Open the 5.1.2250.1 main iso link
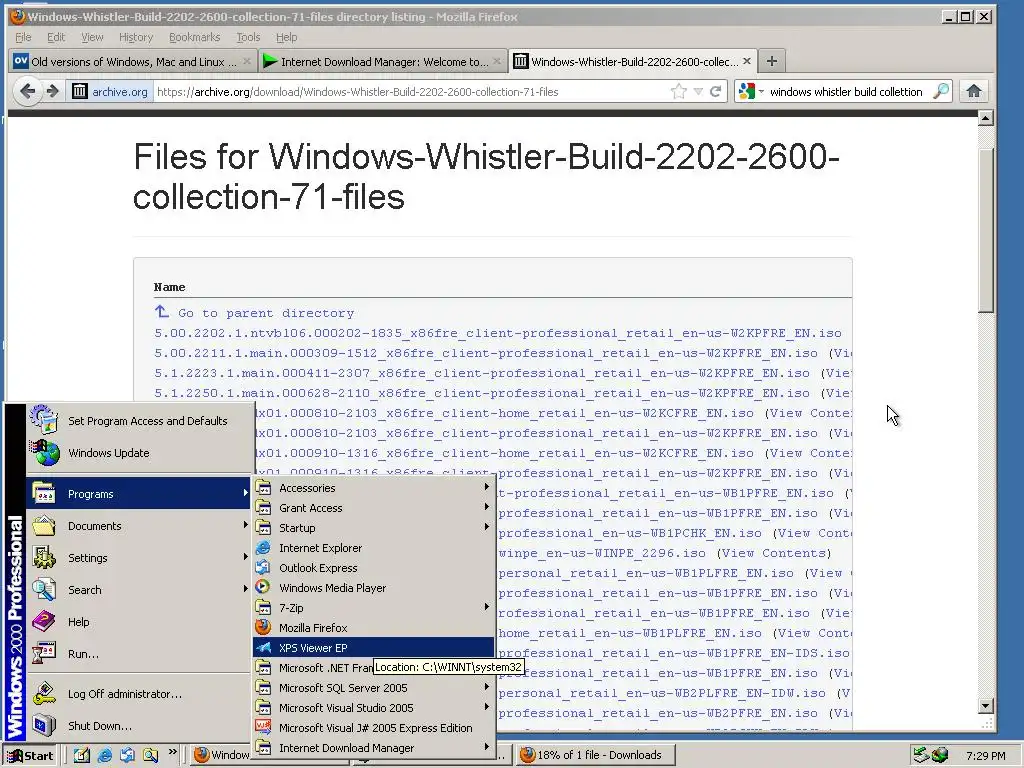 (482, 393)
